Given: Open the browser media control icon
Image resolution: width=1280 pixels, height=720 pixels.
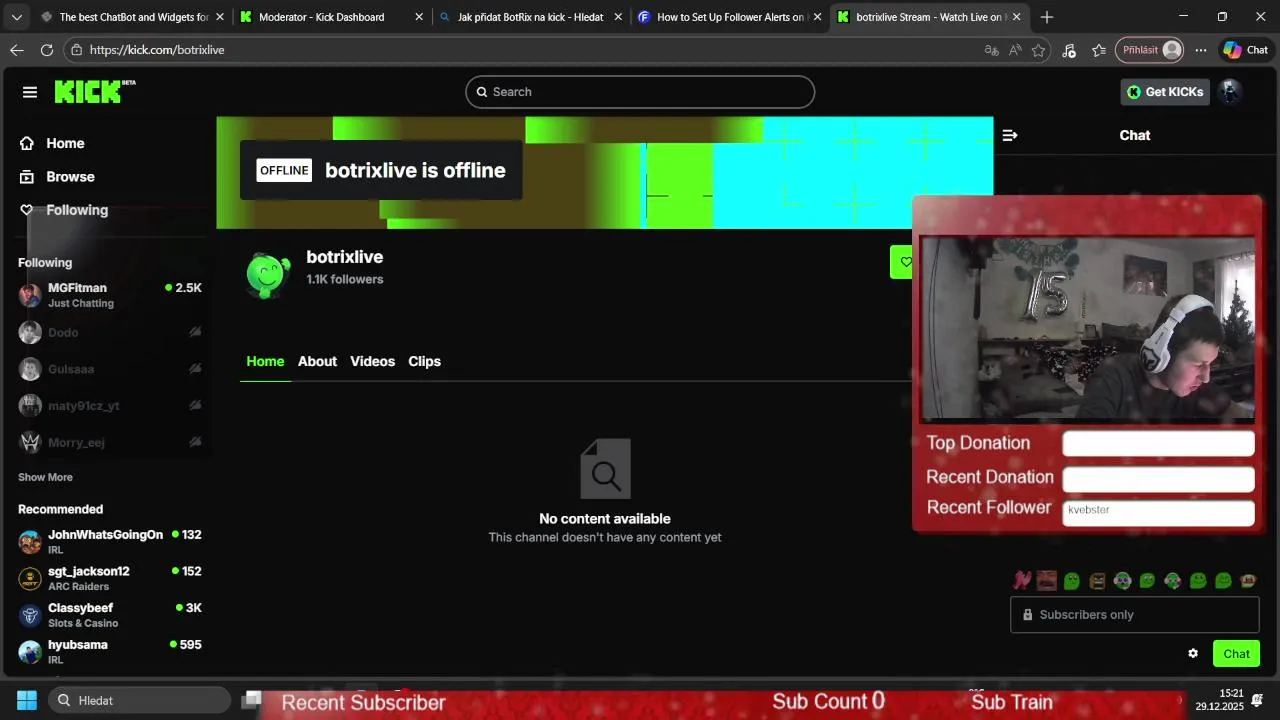Looking at the screenshot, I should tap(1069, 50).
